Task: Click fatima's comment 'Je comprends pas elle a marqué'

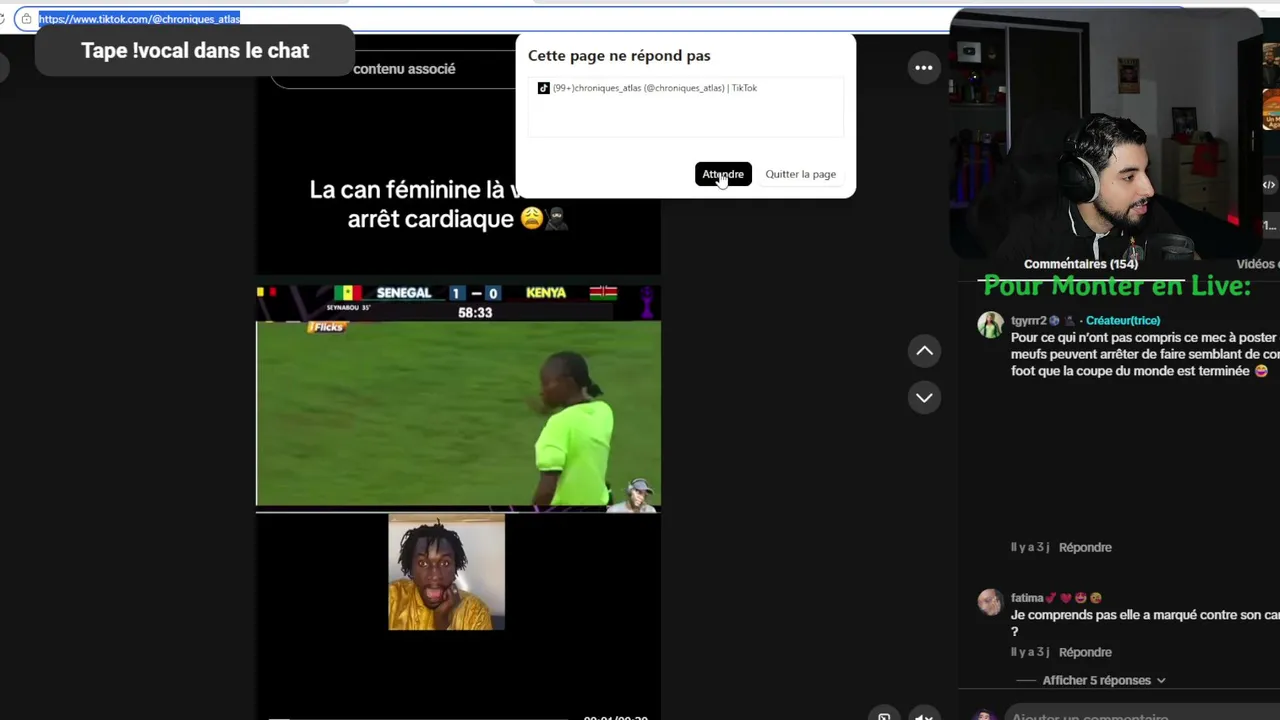Action: point(1145,623)
